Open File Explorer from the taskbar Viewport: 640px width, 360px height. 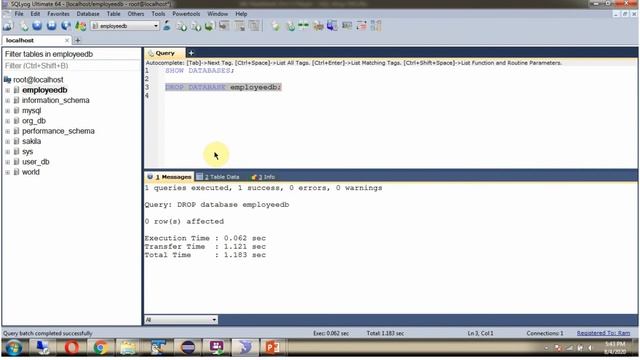pos(128,348)
